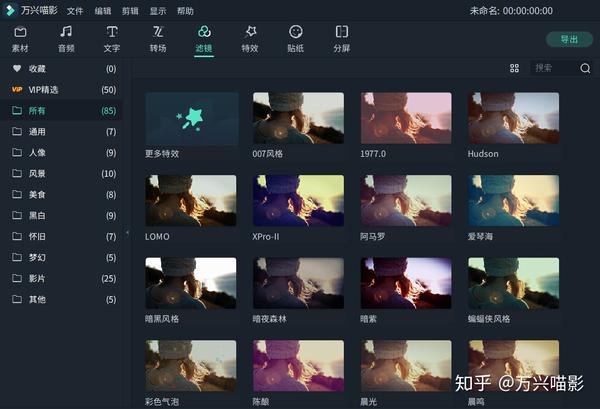Select the XPro-II filter thumbnail
The image size is (600, 409).
point(298,200)
